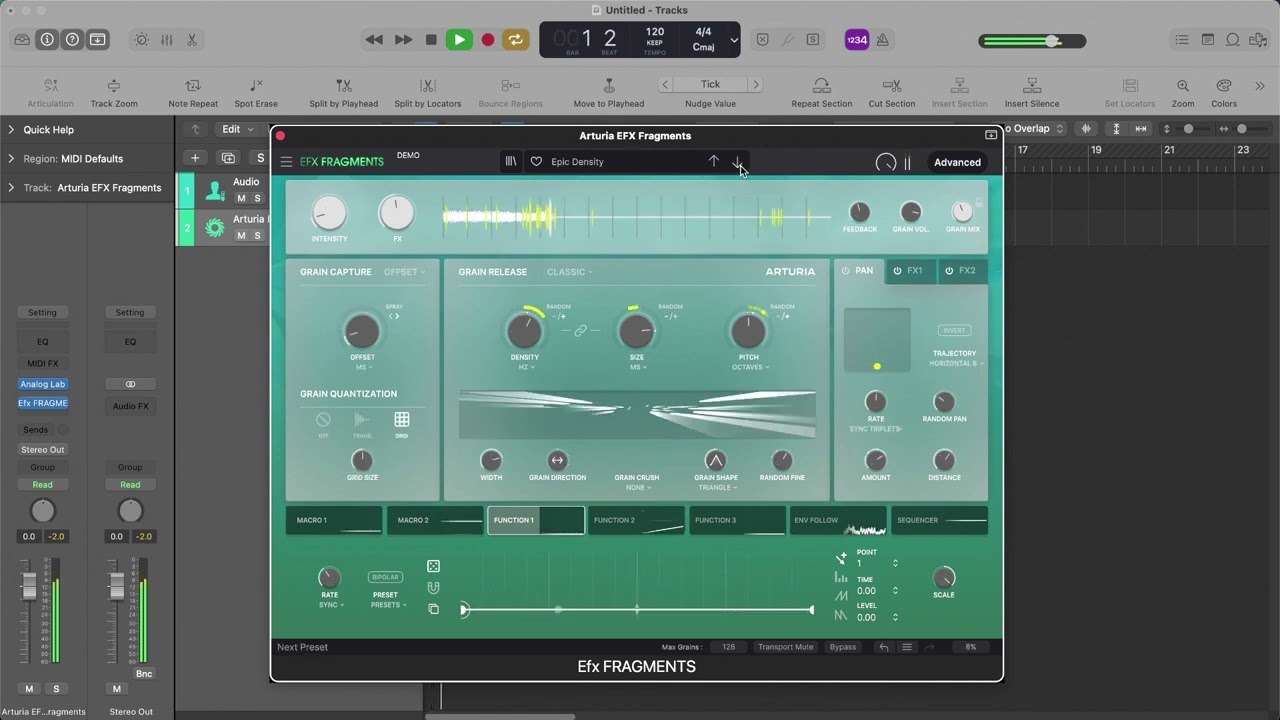Click the dice randomize icon in function editor
Image resolution: width=1280 pixels, height=720 pixels.
point(433,567)
